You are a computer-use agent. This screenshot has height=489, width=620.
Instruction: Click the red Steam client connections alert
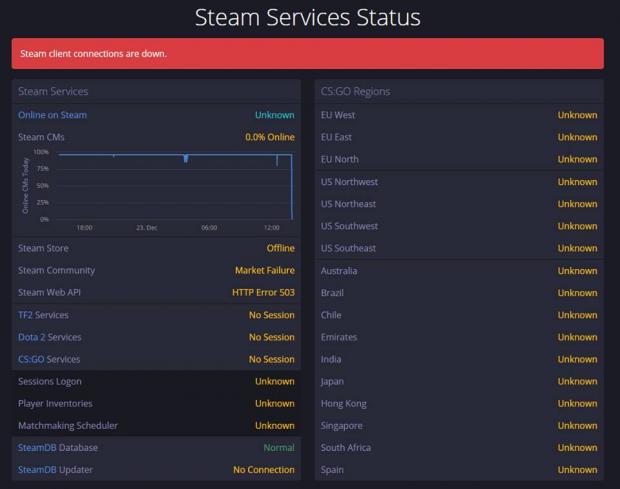[x=307, y=53]
